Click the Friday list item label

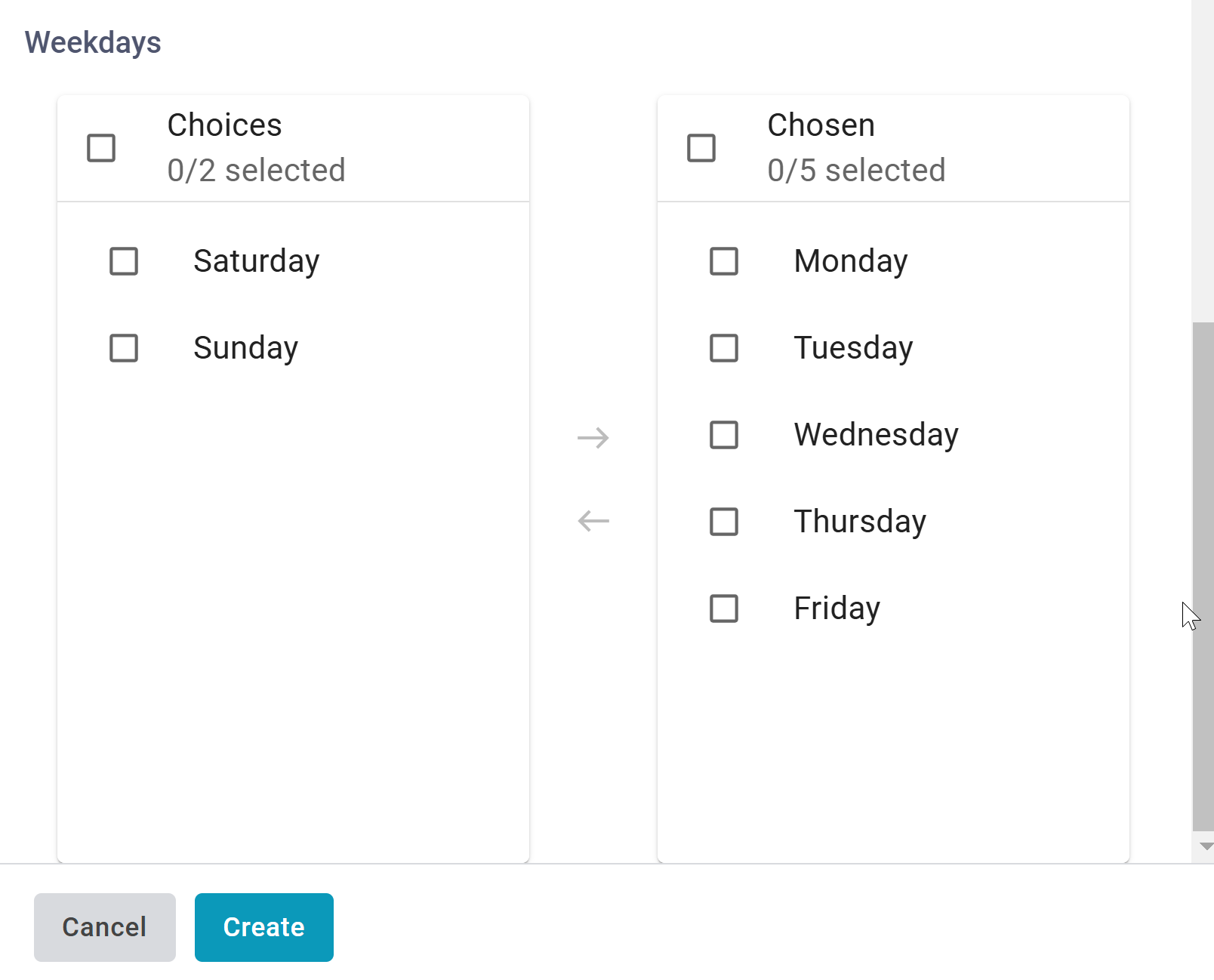pos(837,609)
